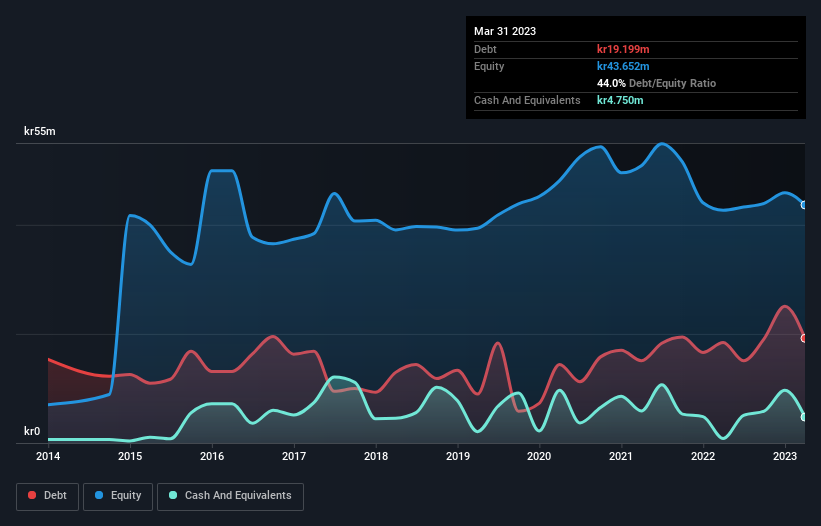Click the red Debt endpoint marker
821x526 pixels.
point(804,339)
